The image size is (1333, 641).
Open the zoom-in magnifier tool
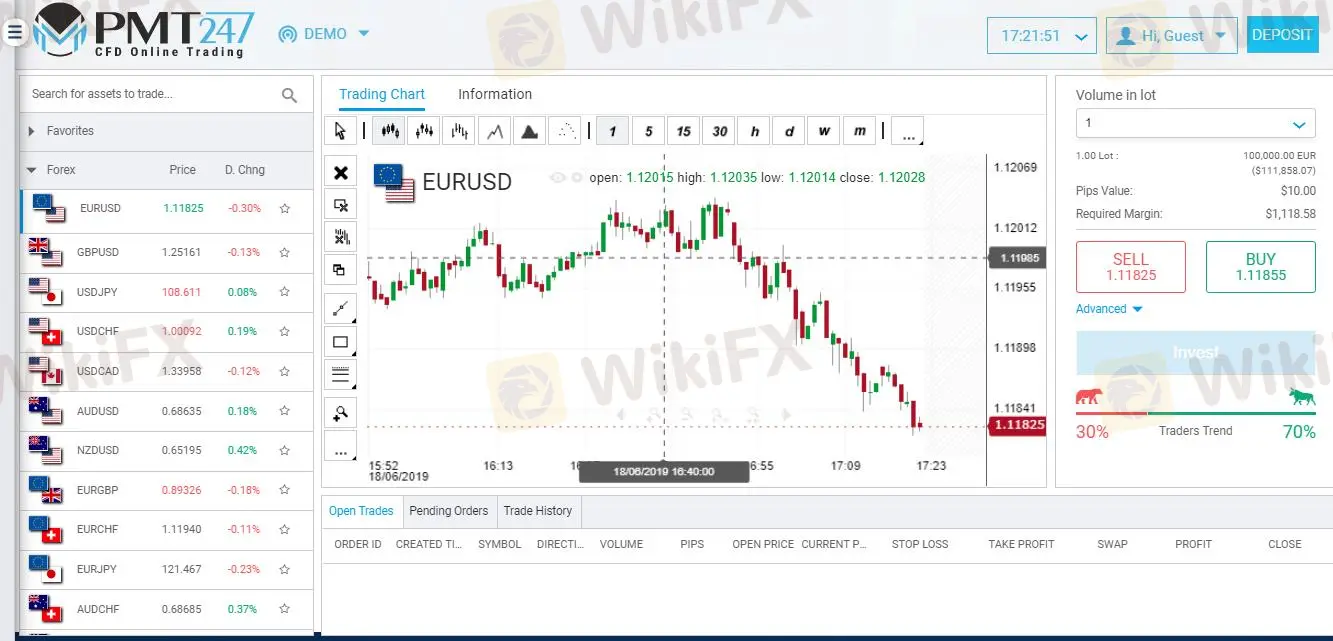tap(340, 411)
